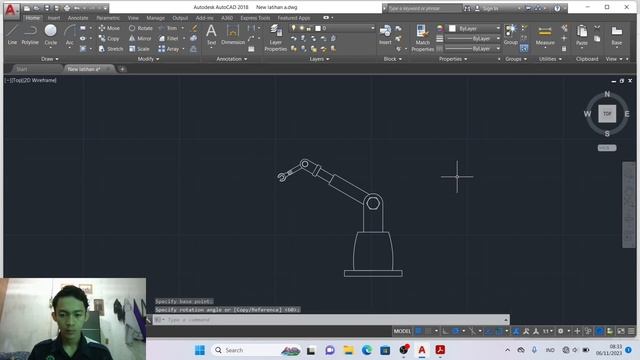Viewport: 640px width, 360px height.
Task: Toggle object snap in status bar
Action: (499, 331)
